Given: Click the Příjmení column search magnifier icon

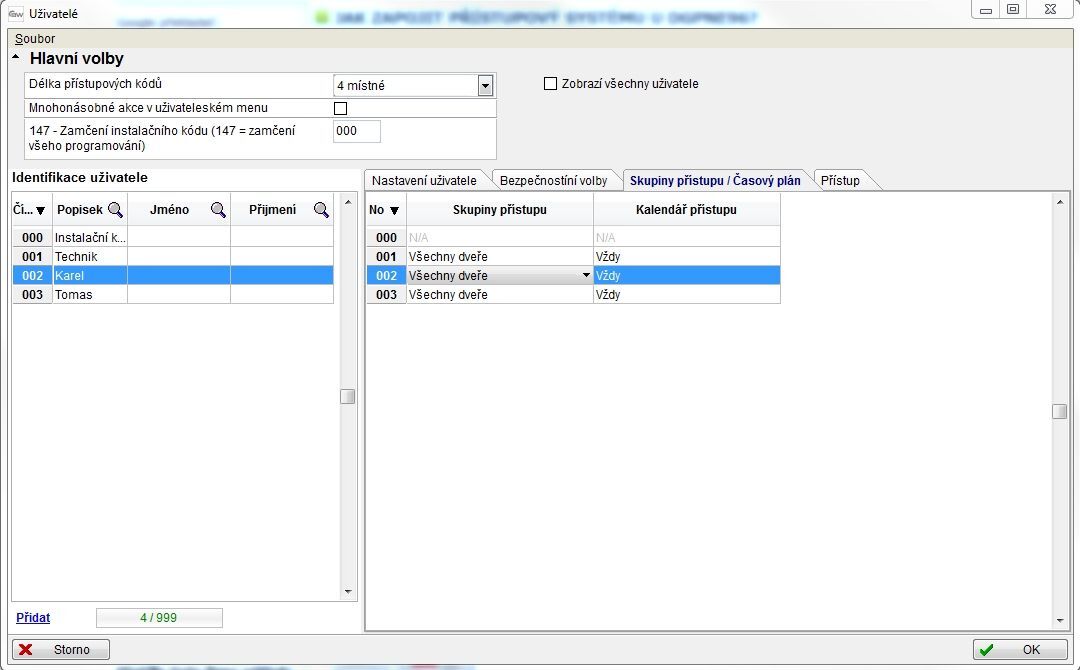Looking at the screenshot, I should point(321,210).
